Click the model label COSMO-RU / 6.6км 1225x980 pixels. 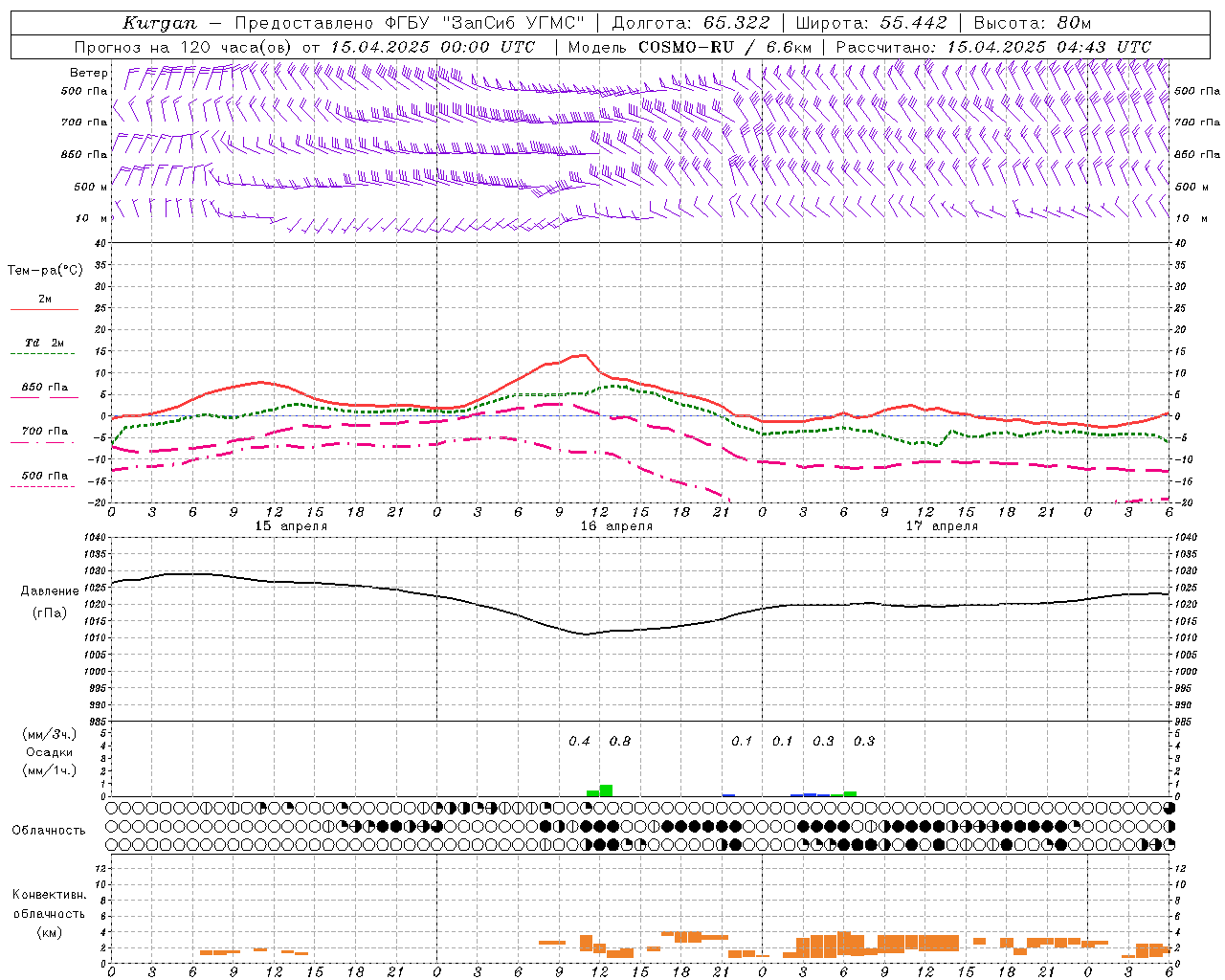[x=725, y=47]
